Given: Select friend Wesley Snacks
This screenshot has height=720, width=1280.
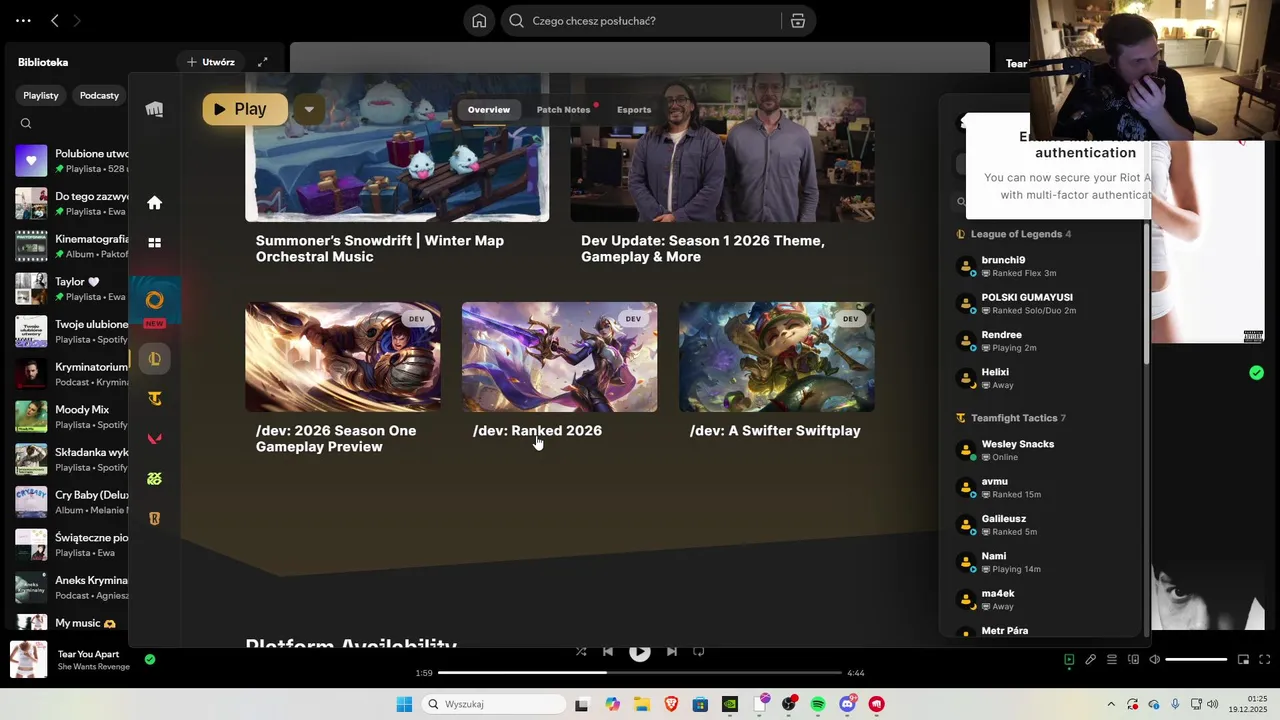Looking at the screenshot, I should (1045, 450).
